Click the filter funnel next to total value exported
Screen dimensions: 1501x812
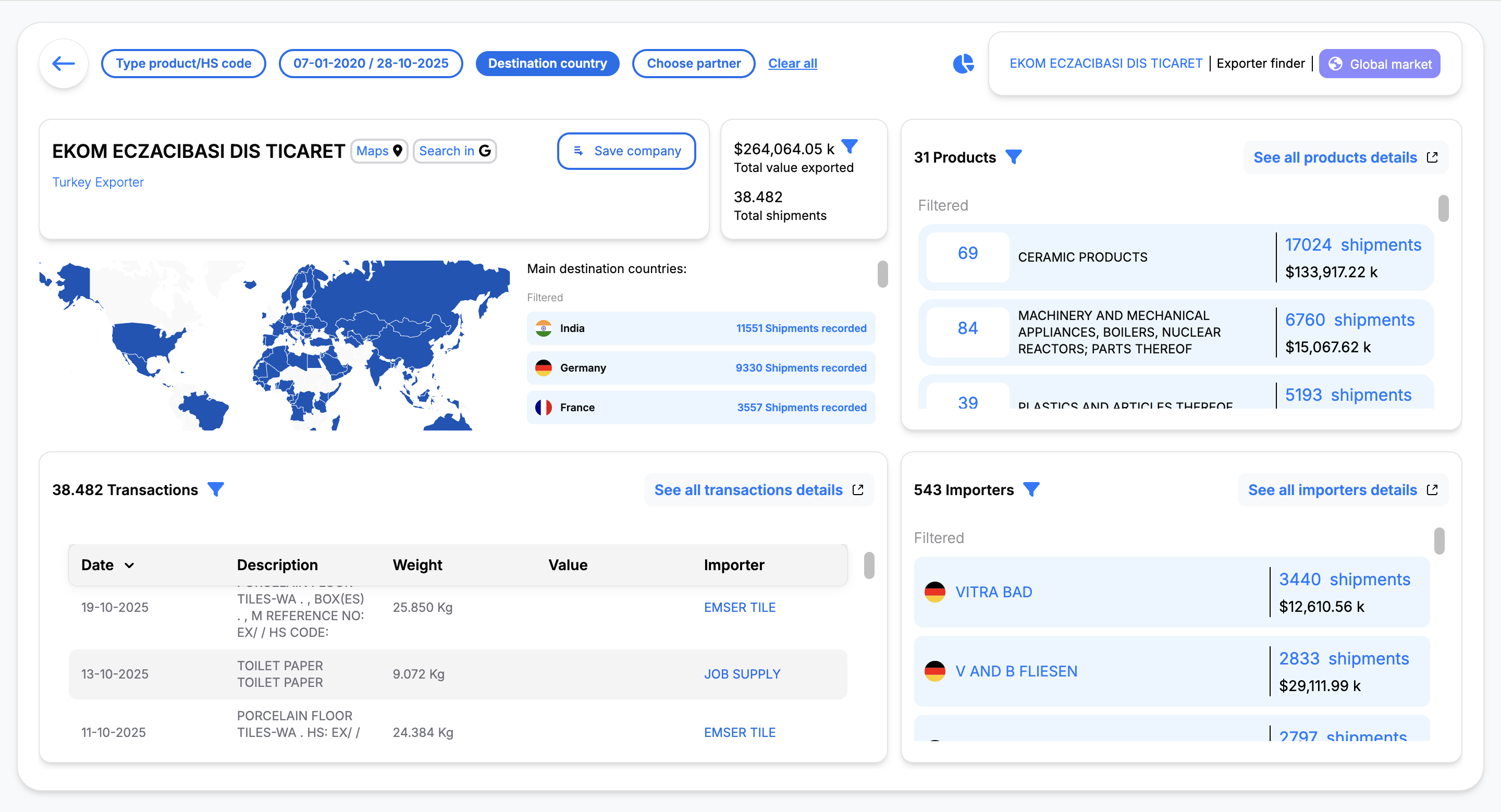850,146
